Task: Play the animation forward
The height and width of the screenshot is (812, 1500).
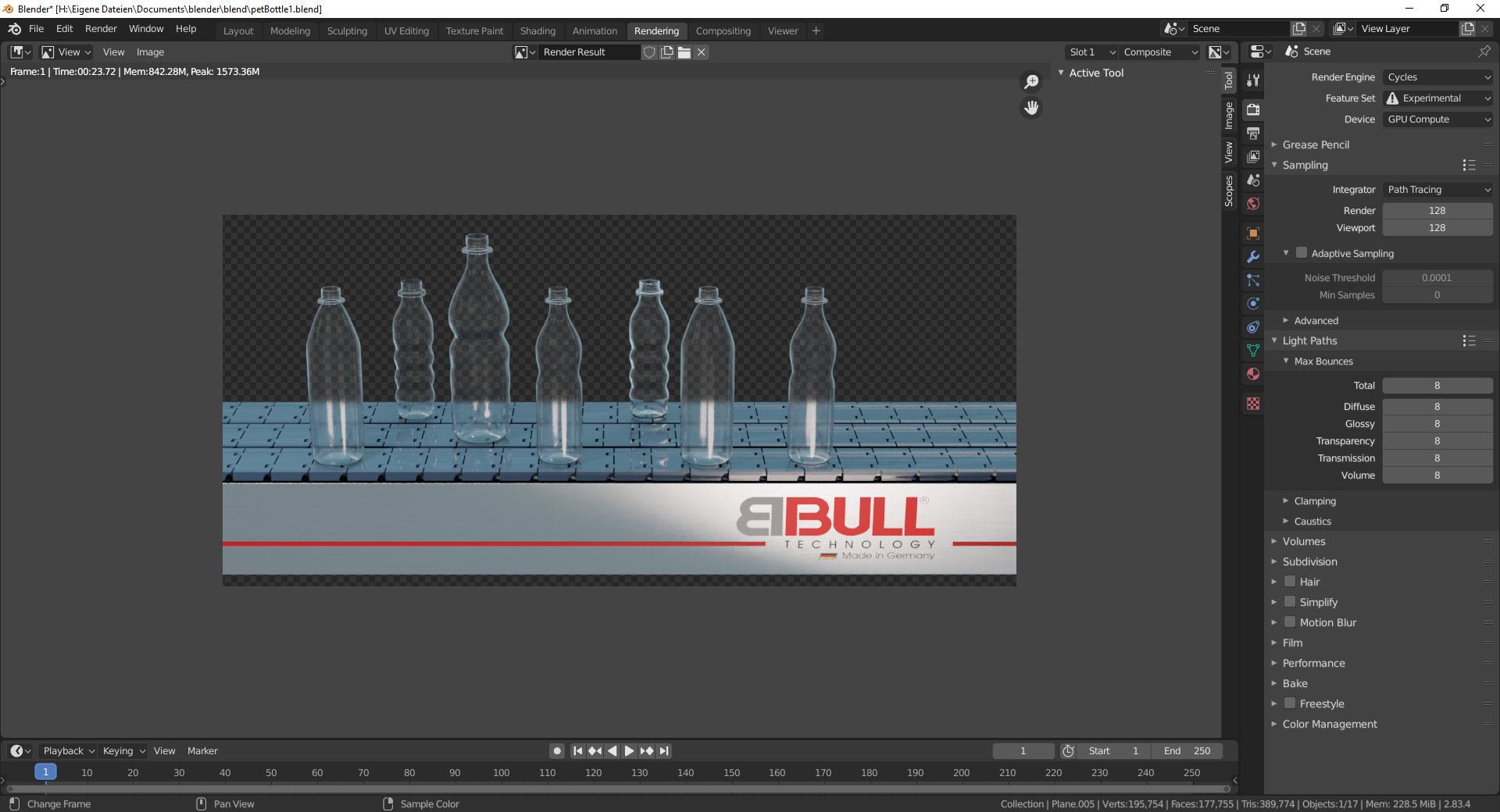Action: click(629, 751)
